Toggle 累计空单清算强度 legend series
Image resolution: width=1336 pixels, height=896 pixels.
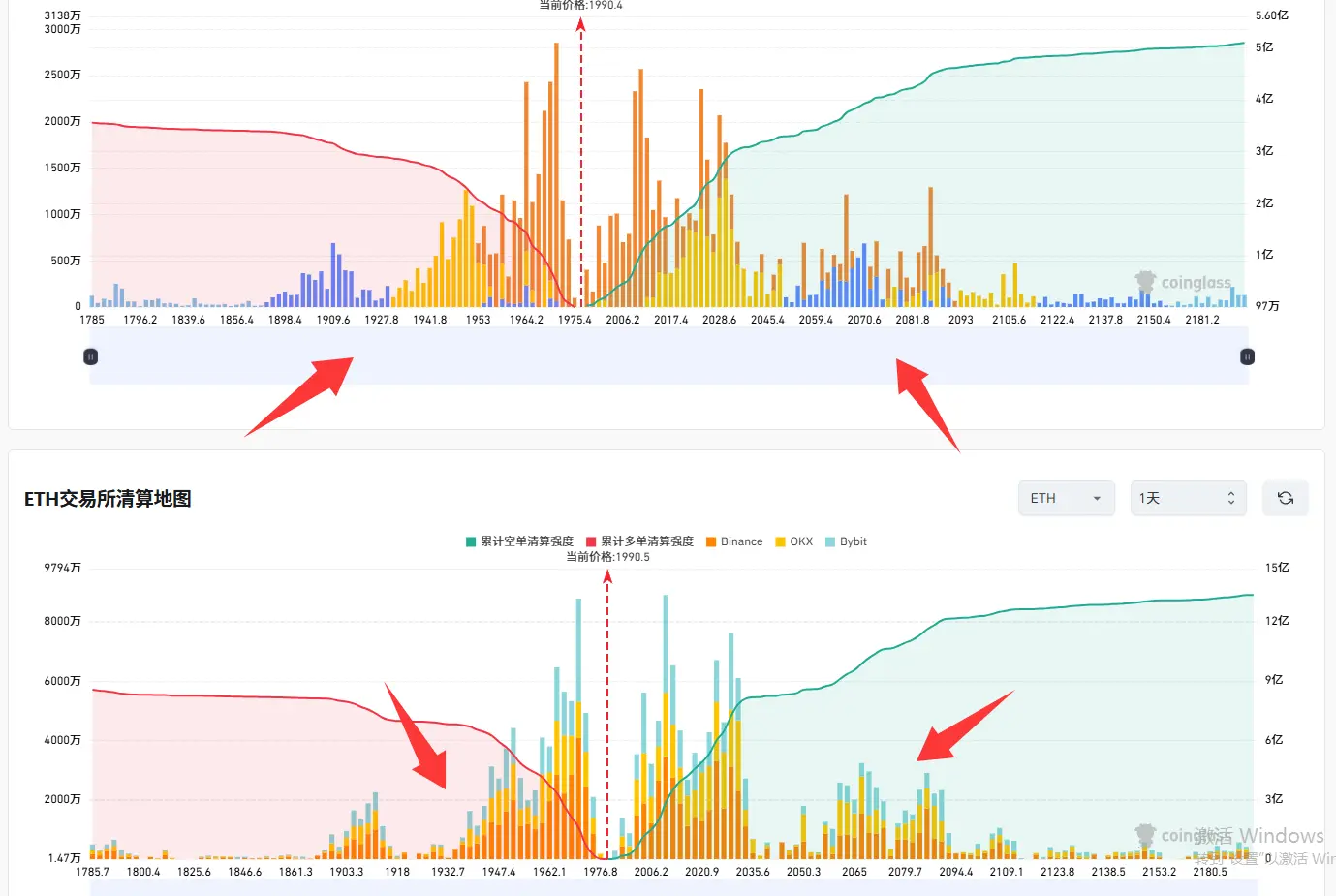(x=520, y=541)
